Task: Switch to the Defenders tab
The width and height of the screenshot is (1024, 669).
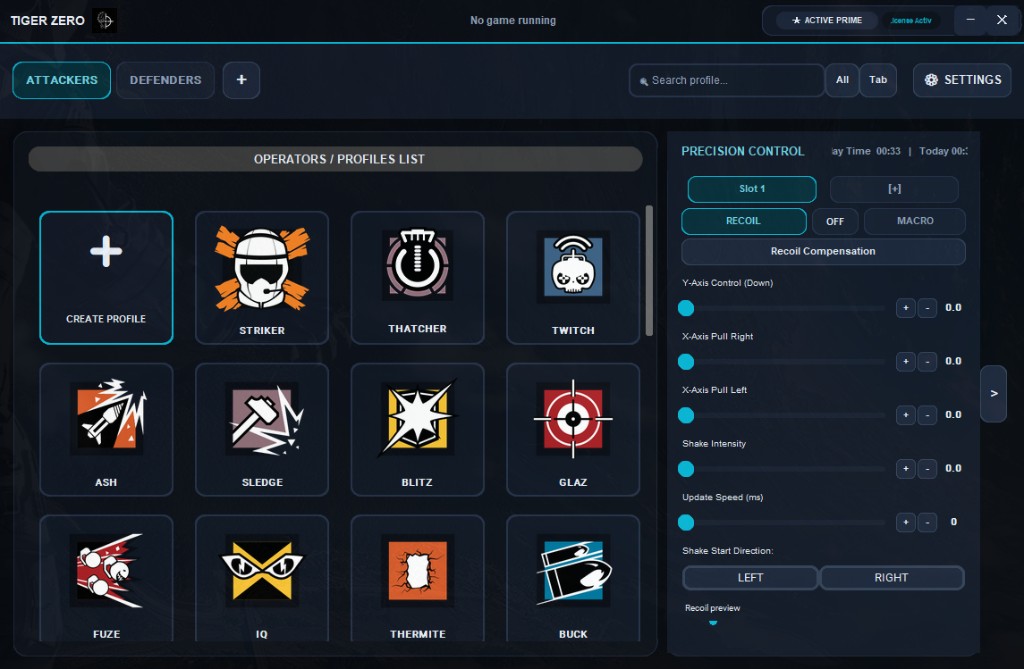Action: click(x=165, y=80)
